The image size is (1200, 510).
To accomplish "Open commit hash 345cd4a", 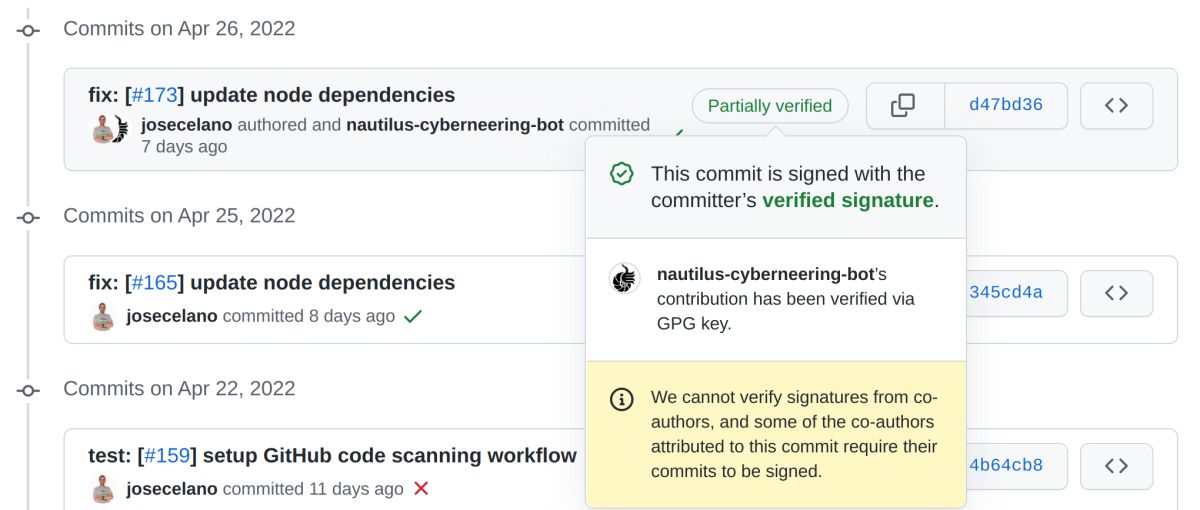I will (x=1005, y=293).
